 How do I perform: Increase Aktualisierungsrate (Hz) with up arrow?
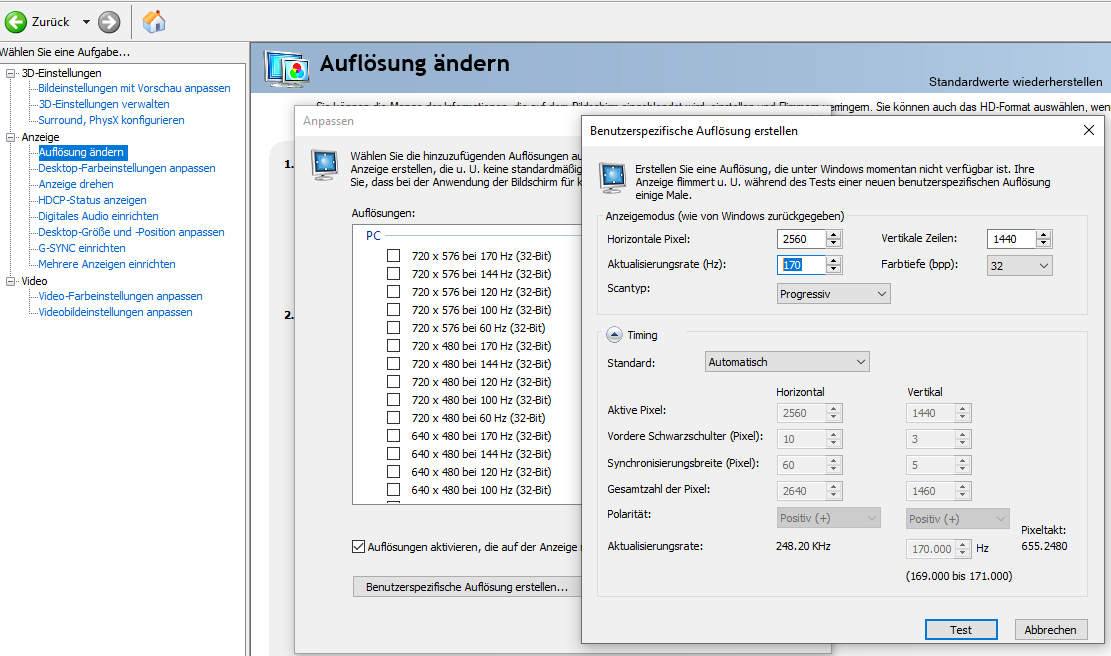point(834,260)
